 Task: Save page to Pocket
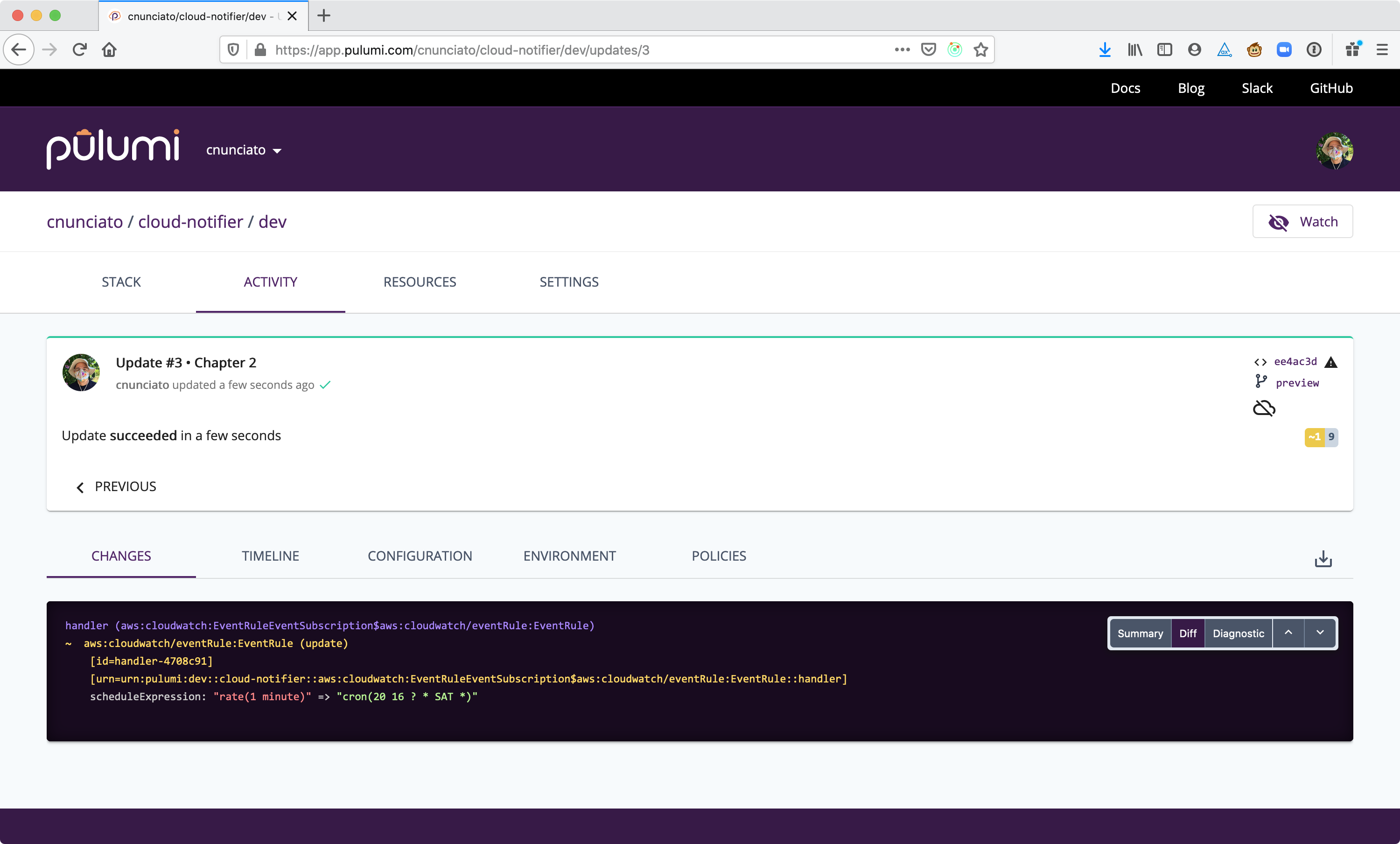click(928, 50)
